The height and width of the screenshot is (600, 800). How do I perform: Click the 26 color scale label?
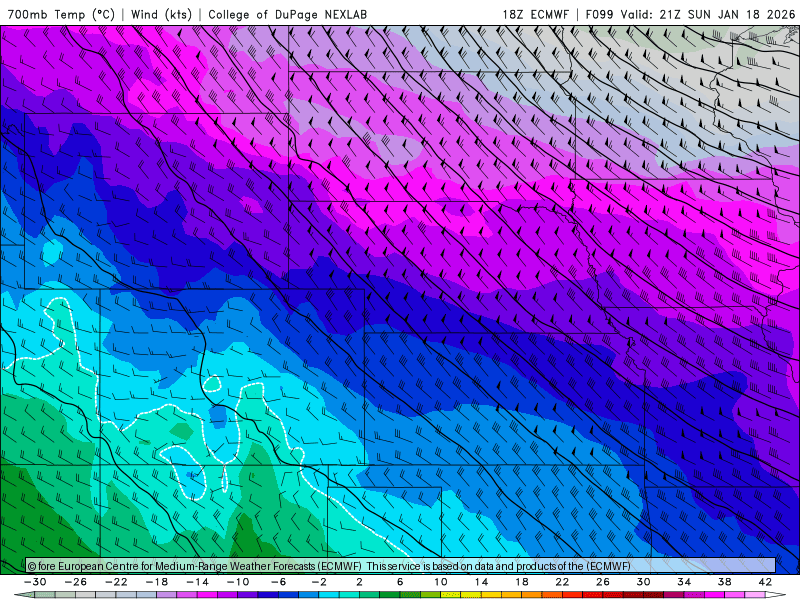point(603,582)
